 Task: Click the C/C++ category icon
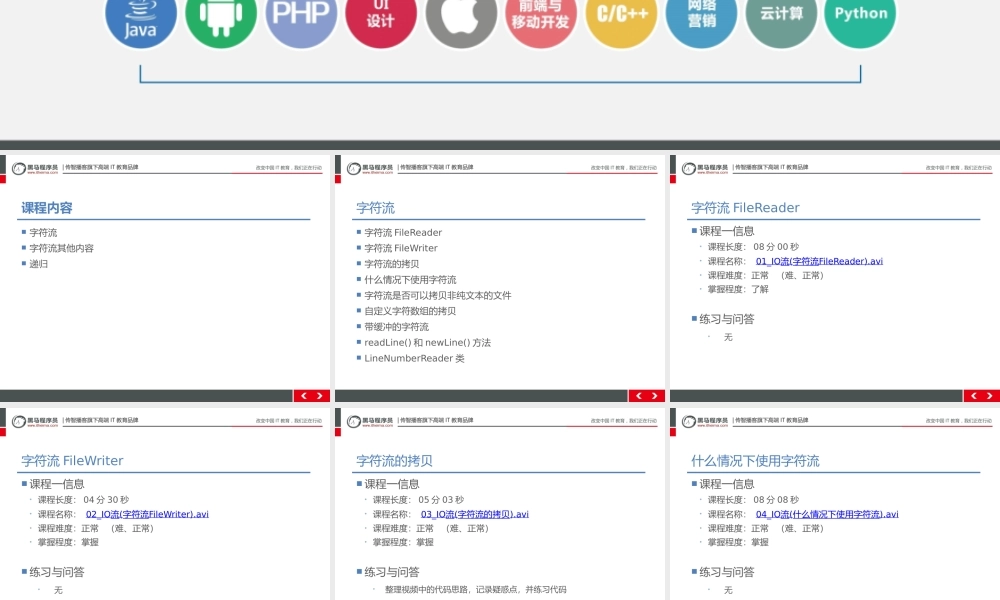click(x=620, y=16)
